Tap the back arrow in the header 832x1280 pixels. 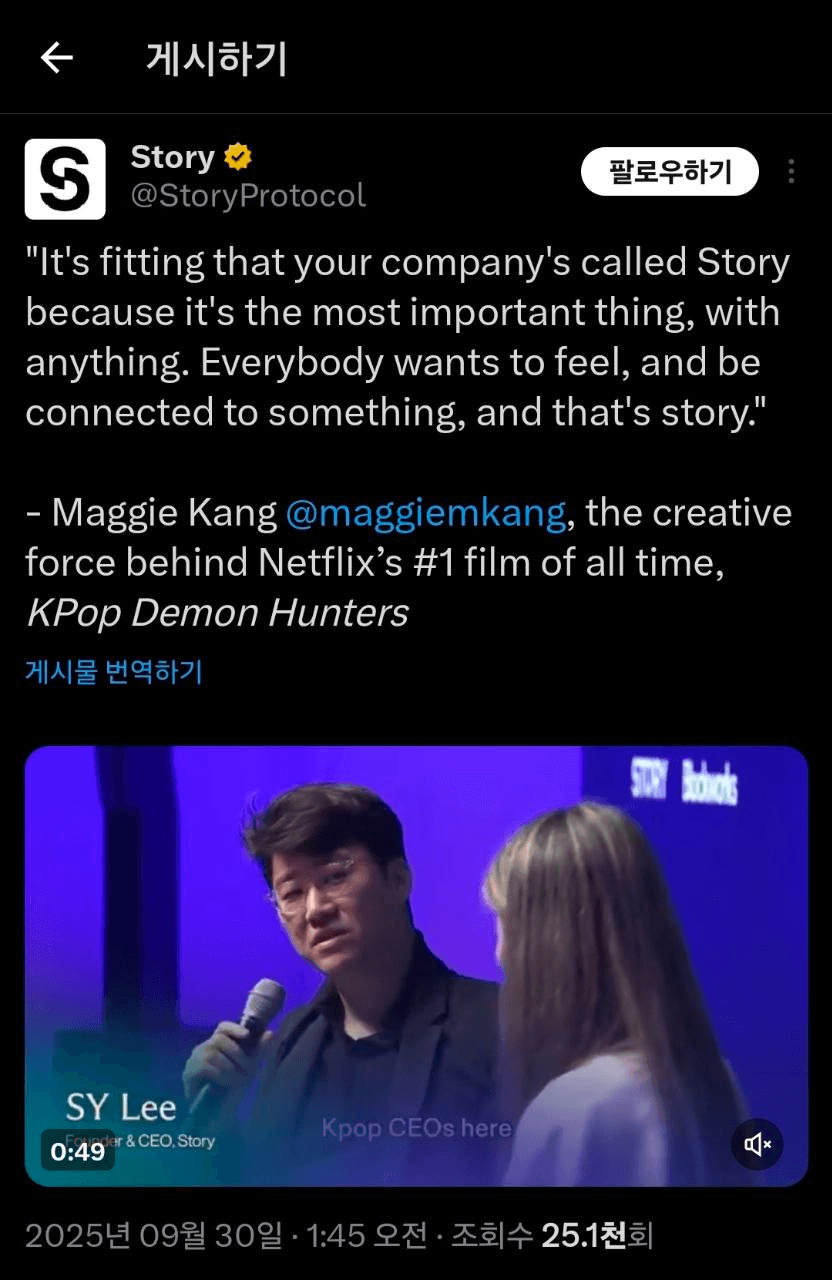point(56,58)
